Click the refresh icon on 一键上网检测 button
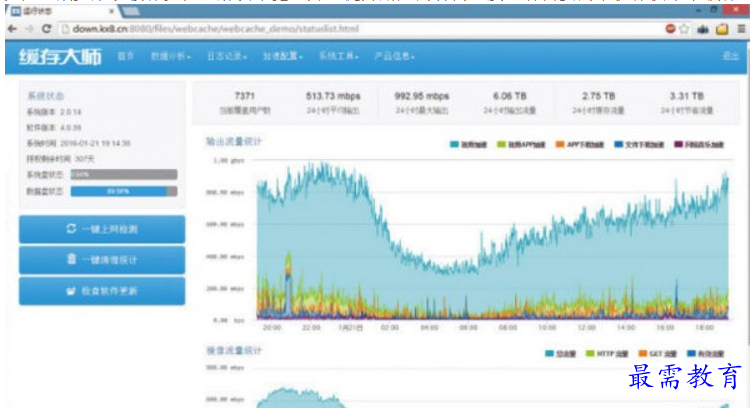750x408 pixels. [71, 229]
